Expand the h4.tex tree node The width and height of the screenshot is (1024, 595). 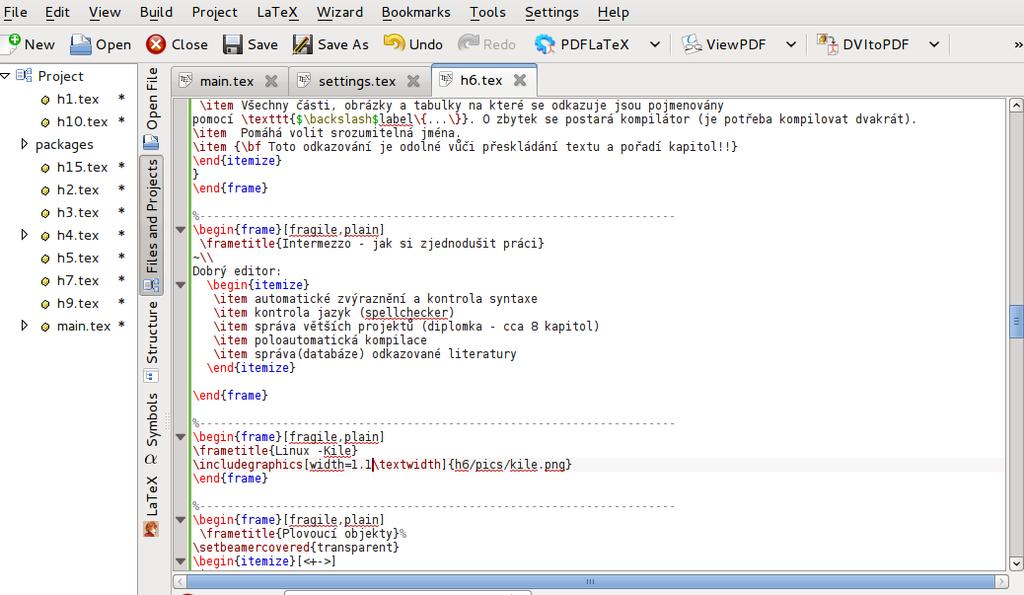(x=24, y=234)
